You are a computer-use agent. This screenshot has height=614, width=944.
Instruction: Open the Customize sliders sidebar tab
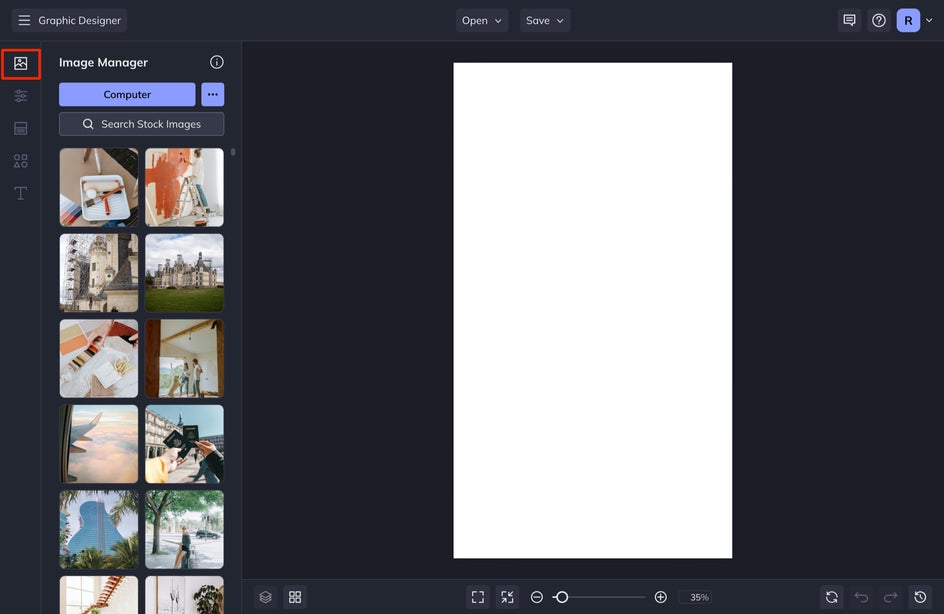[x=20, y=96]
